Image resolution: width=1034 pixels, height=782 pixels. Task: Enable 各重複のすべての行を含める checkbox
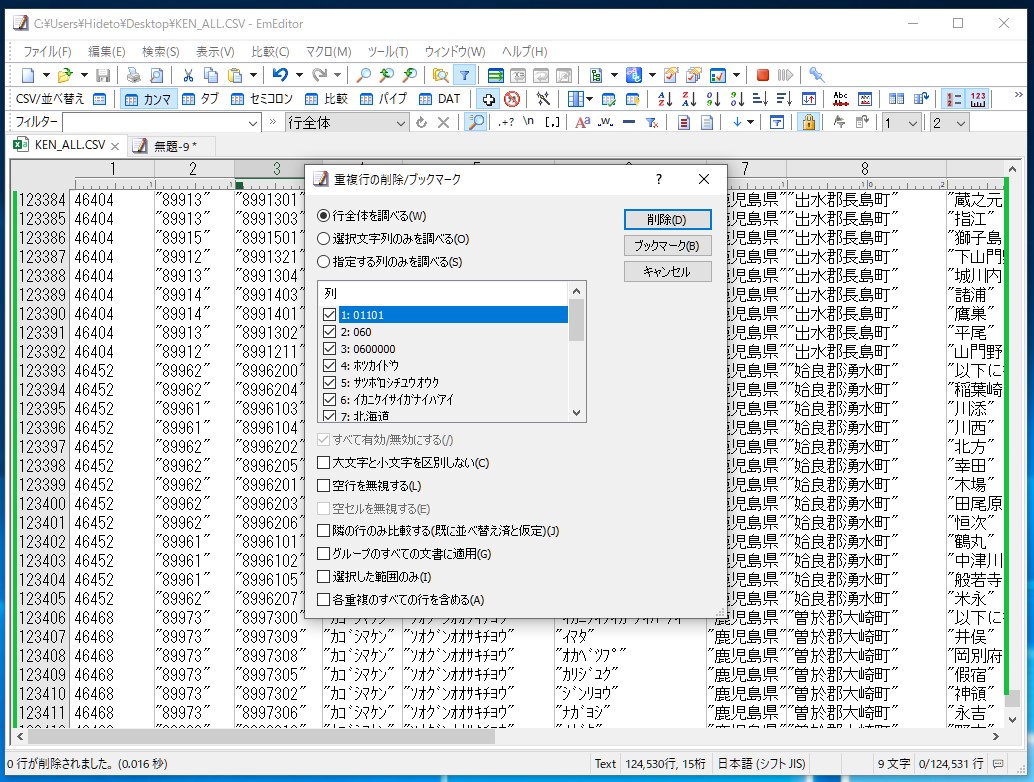[x=323, y=599]
